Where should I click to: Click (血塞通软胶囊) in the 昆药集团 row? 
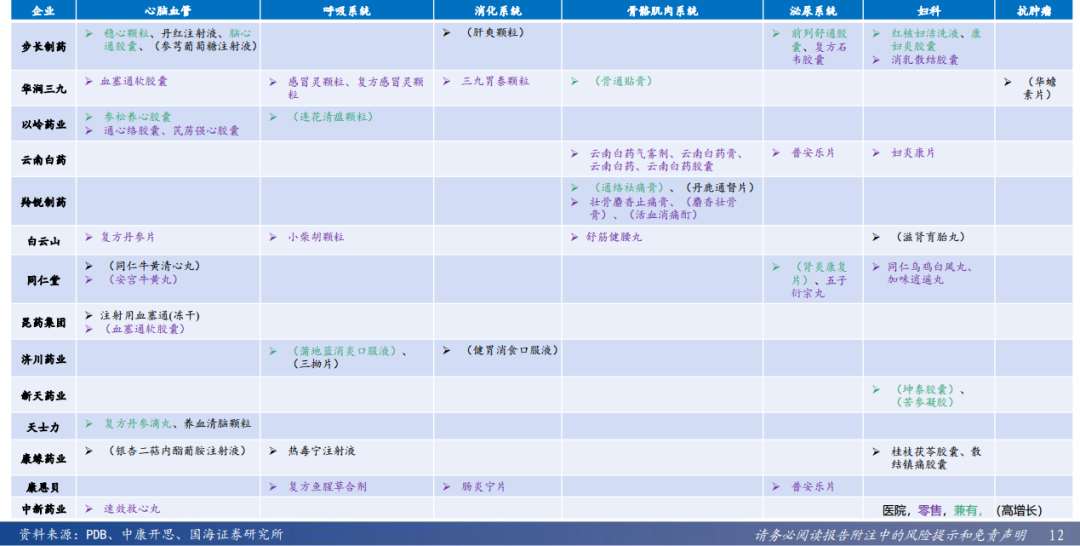[146, 329]
